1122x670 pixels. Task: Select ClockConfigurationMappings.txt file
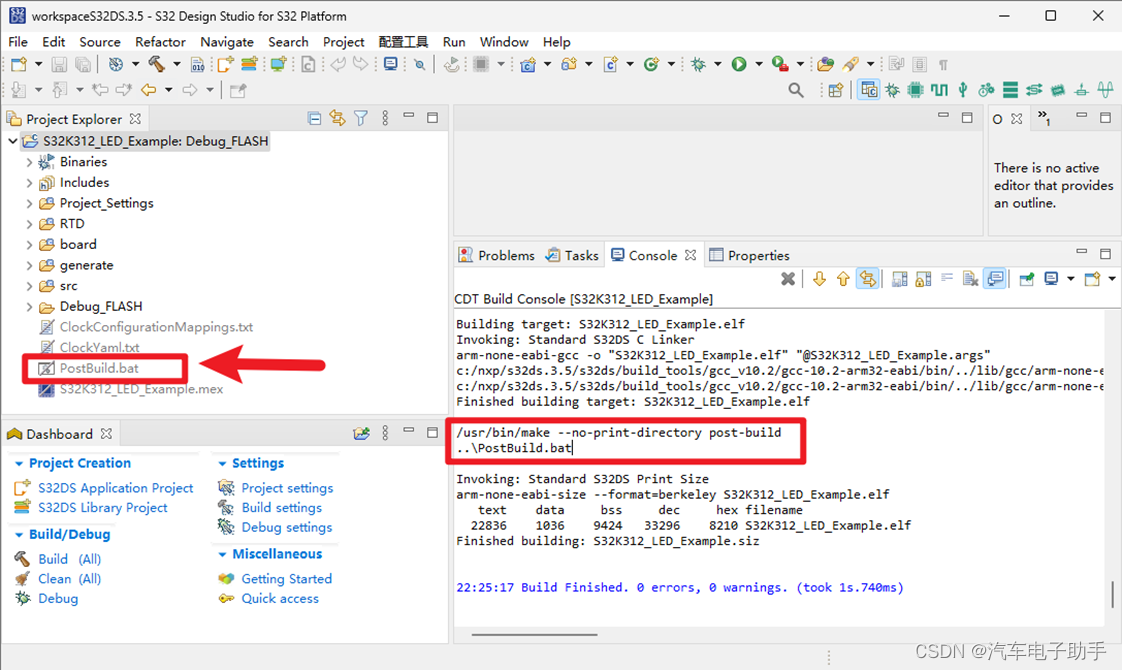pos(156,327)
